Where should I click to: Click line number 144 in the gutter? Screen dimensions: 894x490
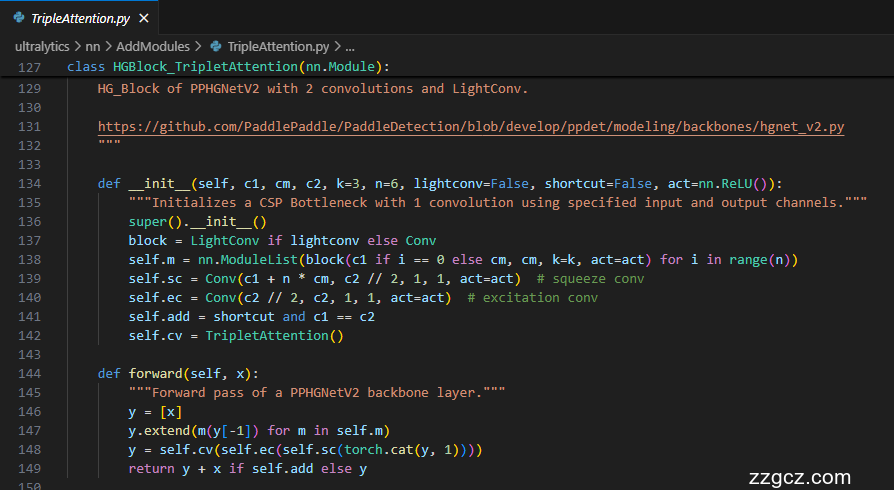coord(30,374)
